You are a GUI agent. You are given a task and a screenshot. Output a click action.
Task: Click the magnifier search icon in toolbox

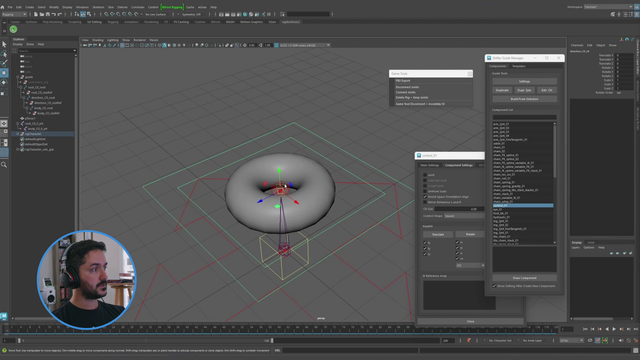coord(4,165)
